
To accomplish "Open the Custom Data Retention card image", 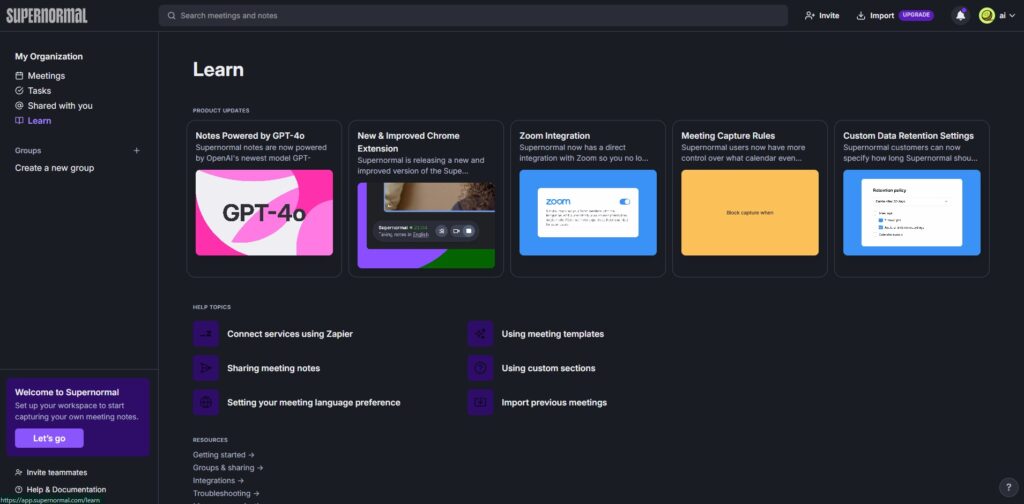I will (x=912, y=213).
